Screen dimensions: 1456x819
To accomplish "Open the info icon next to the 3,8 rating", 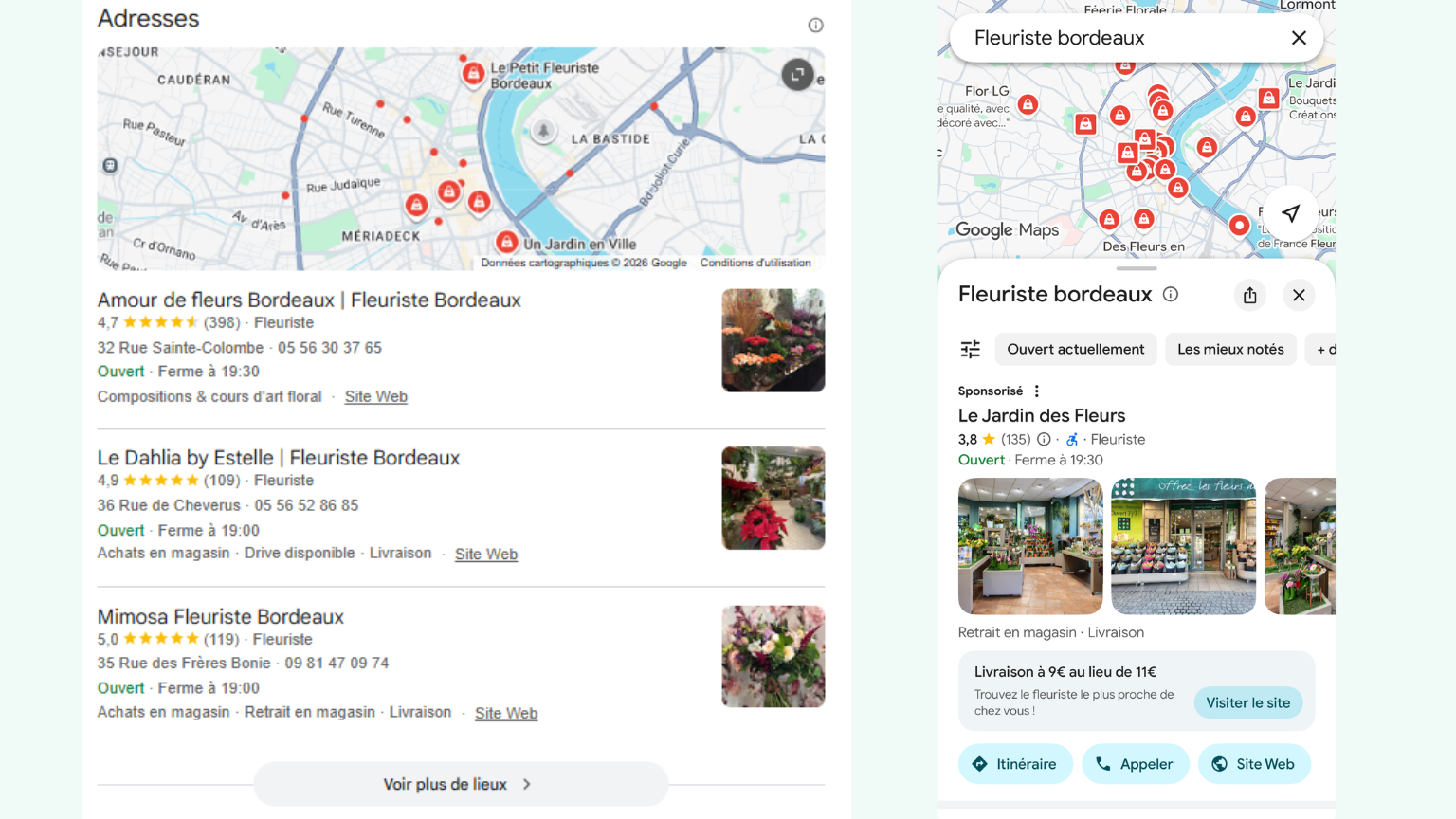I will point(1043,439).
